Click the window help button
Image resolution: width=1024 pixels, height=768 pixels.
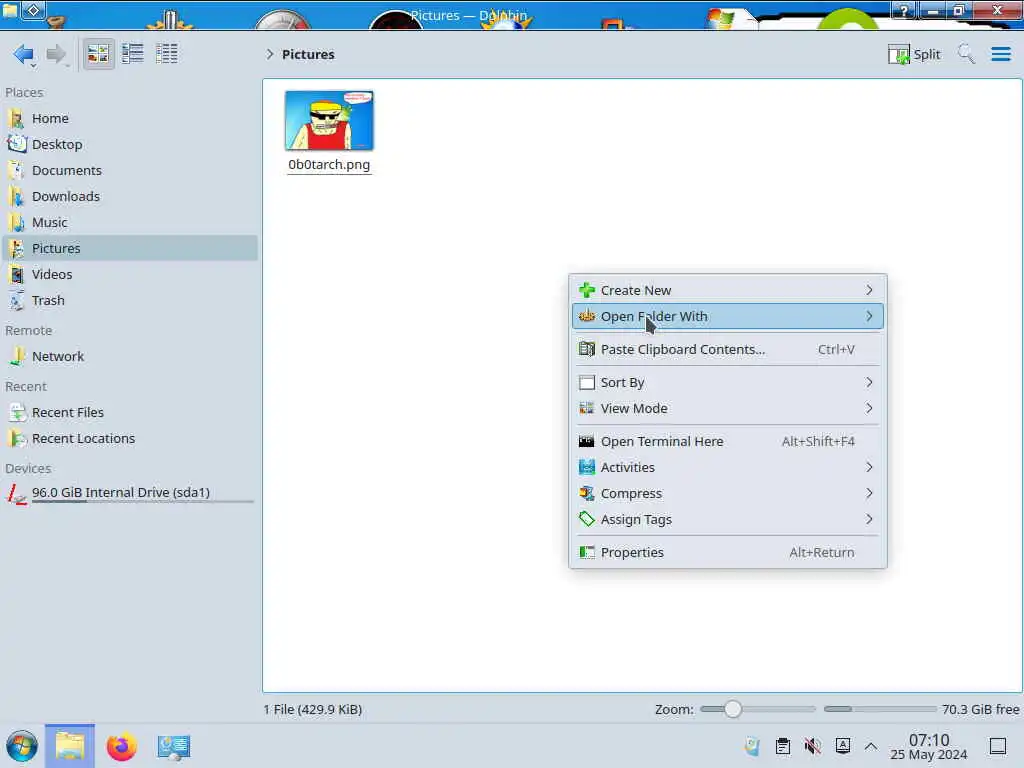tap(904, 10)
